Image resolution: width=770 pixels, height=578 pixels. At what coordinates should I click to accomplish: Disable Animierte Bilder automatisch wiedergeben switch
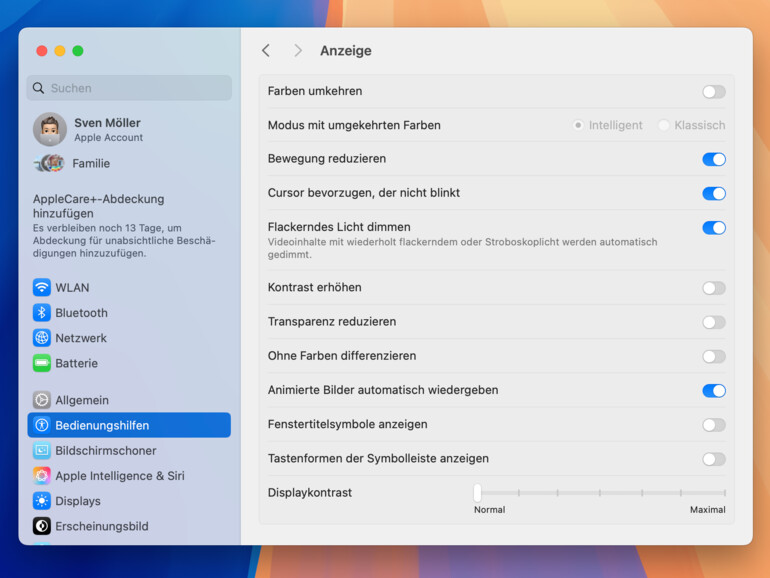[714, 391]
